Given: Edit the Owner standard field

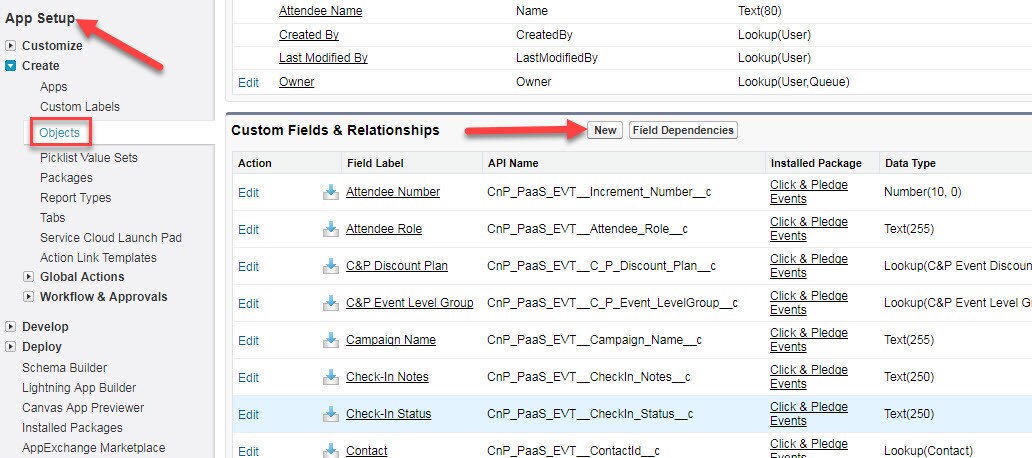Looking at the screenshot, I should [x=248, y=82].
